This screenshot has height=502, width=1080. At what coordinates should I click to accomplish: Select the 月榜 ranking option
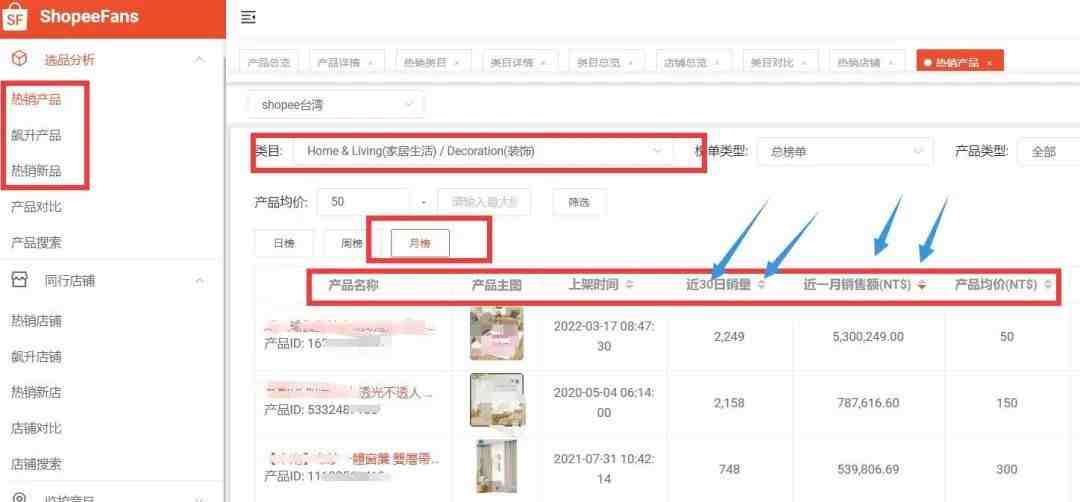coord(419,243)
